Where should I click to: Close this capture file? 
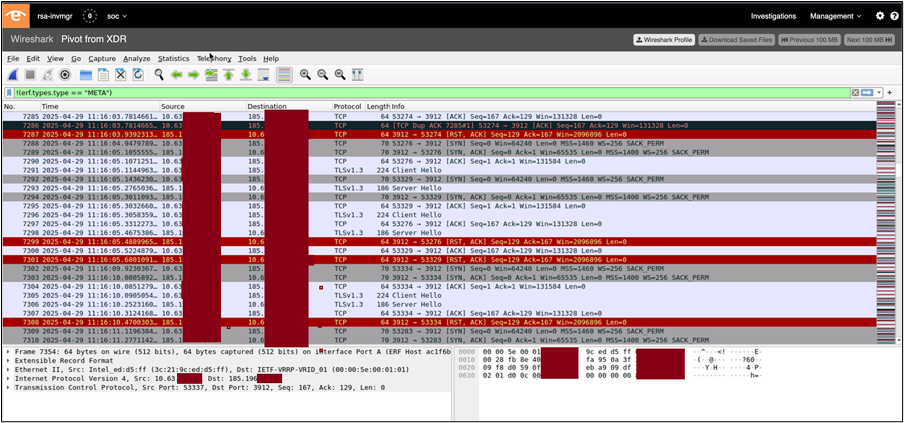pos(120,74)
